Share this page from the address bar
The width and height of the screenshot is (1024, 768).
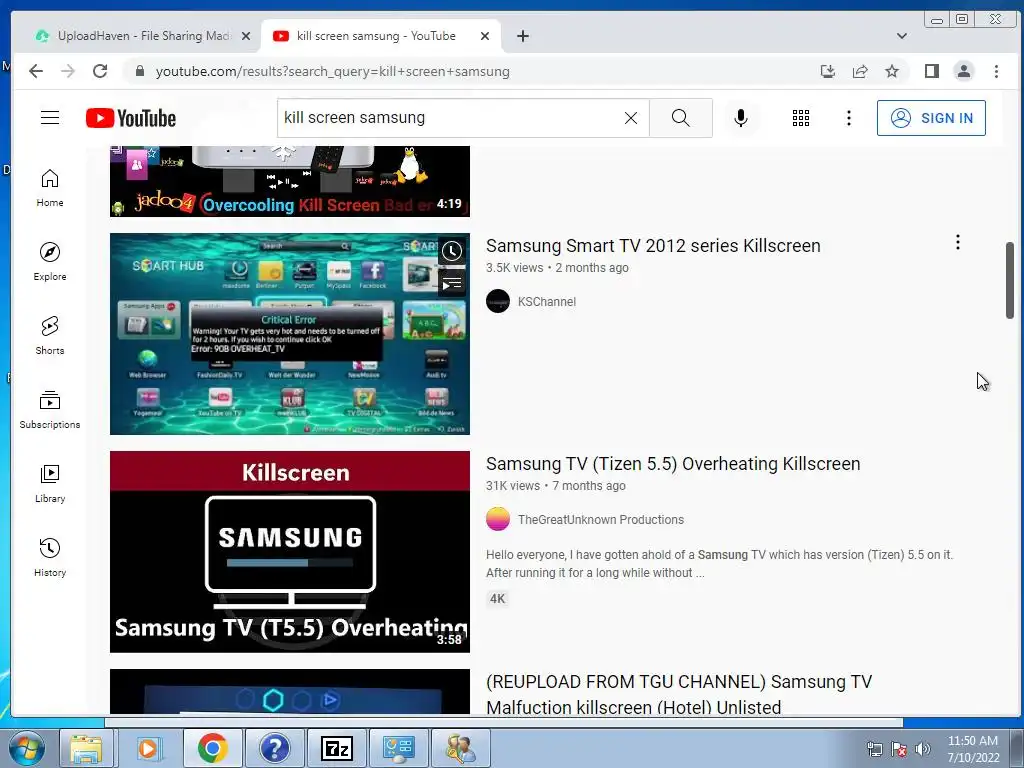tap(860, 71)
